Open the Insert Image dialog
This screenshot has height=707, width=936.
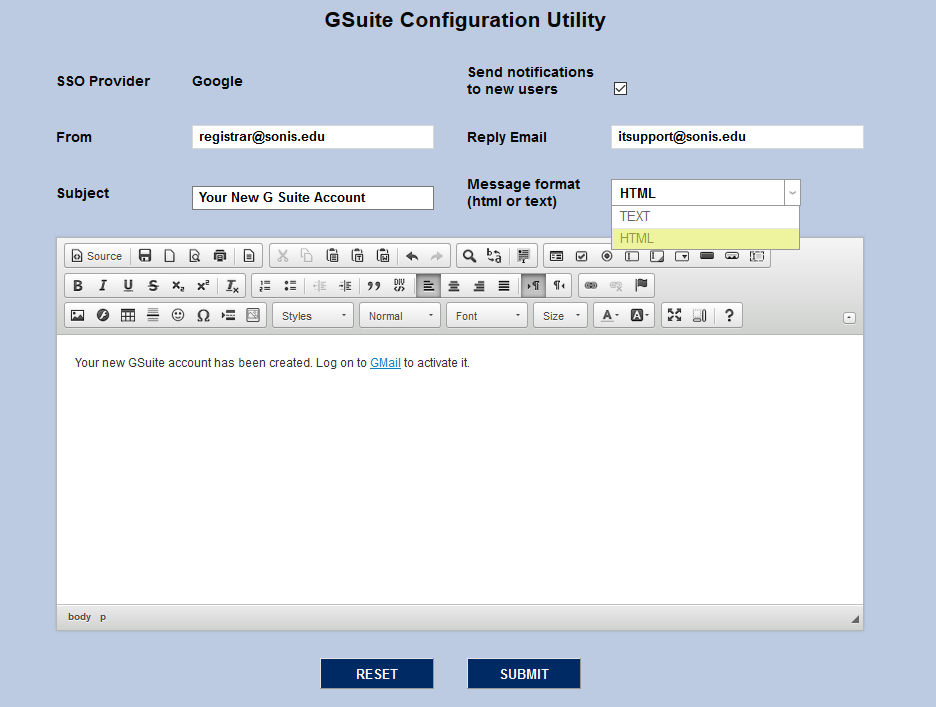(78, 315)
